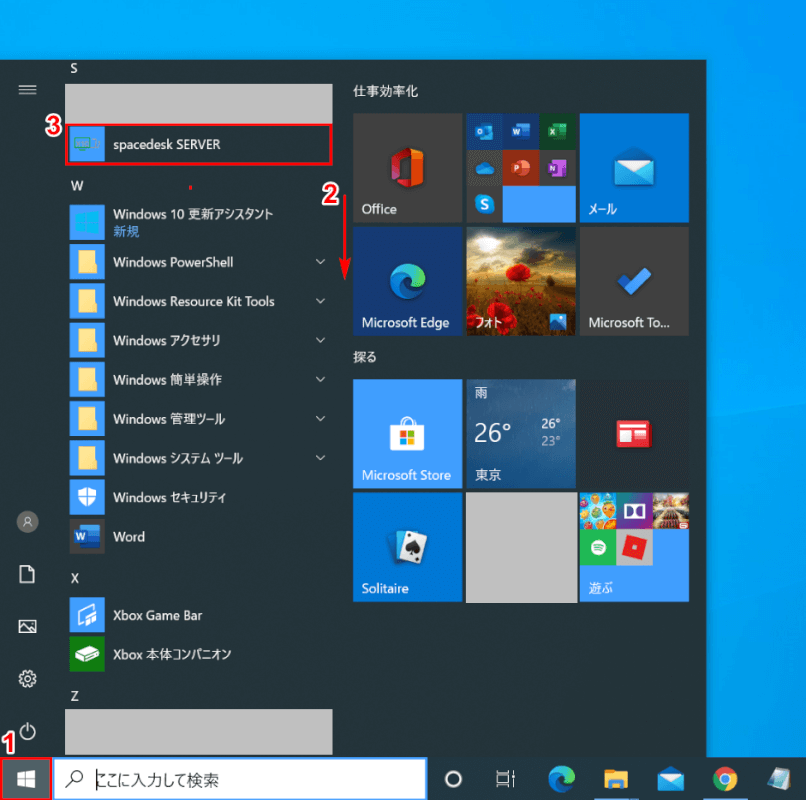This screenshot has height=800, width=806.
Task: Open the Solitaire tile
Action: 408,547
